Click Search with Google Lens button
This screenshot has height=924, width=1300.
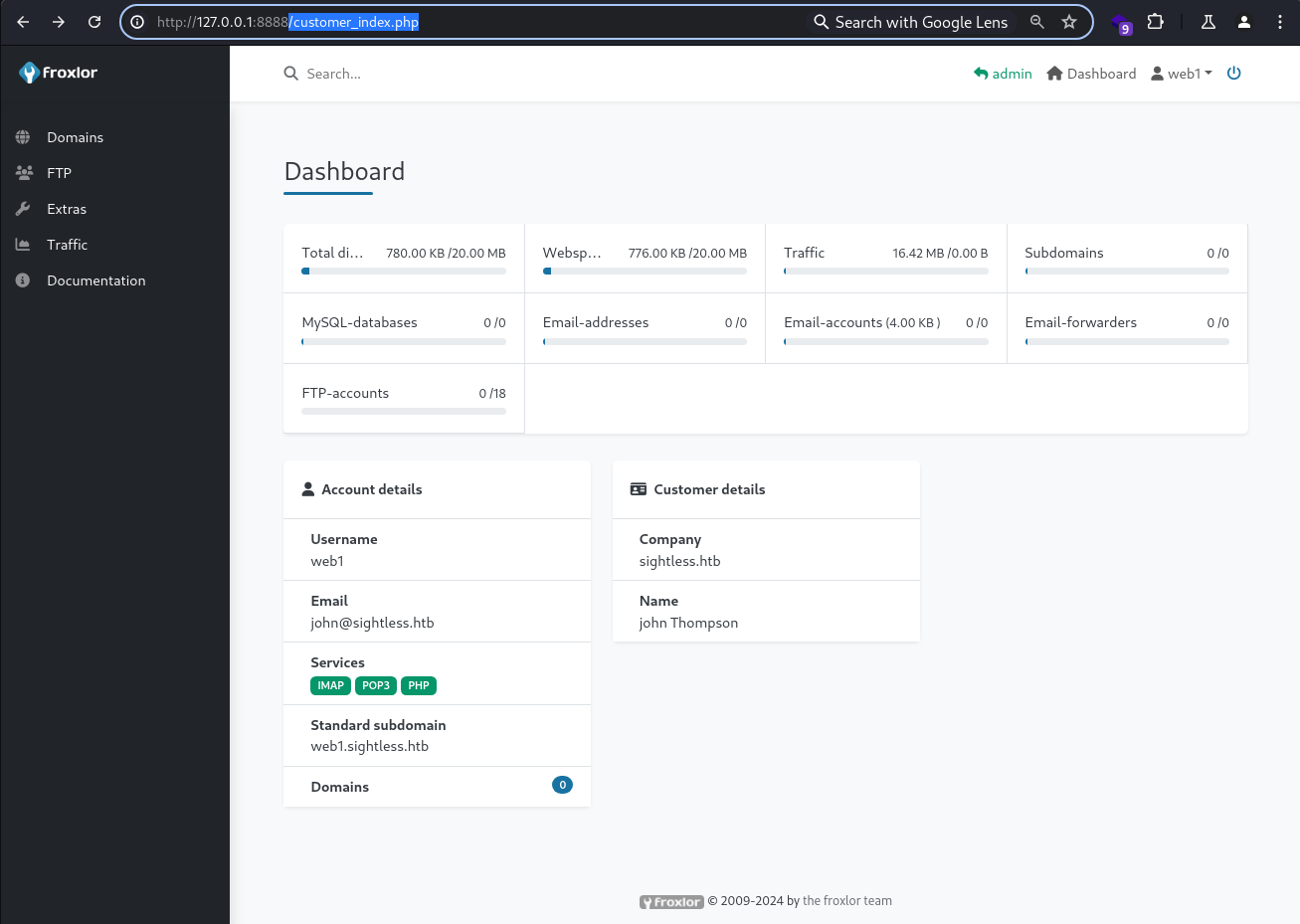click(x=911, y=22)
